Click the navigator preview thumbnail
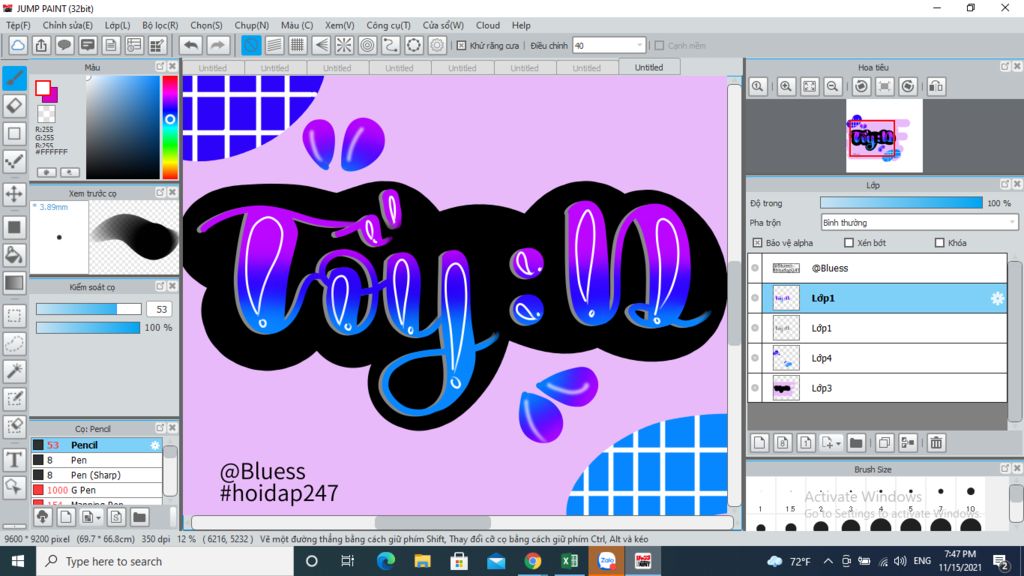1024x576 pixels. pos(884,136)
